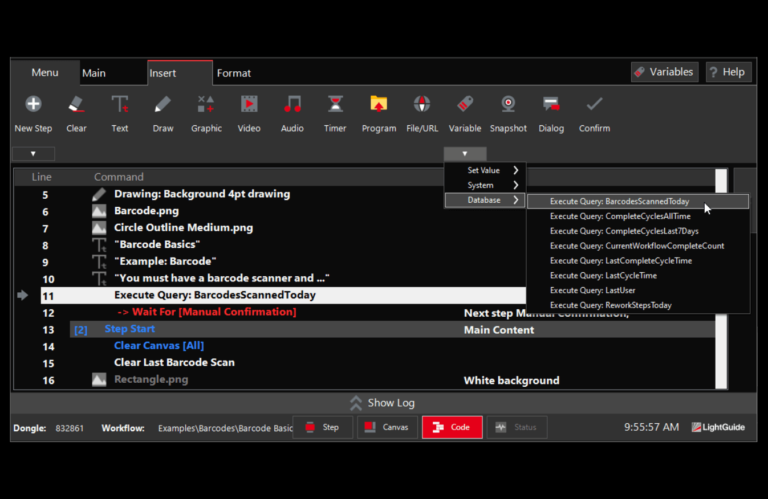Switch to the Format tab
The image size is (768, 499).
coord(234,73)
